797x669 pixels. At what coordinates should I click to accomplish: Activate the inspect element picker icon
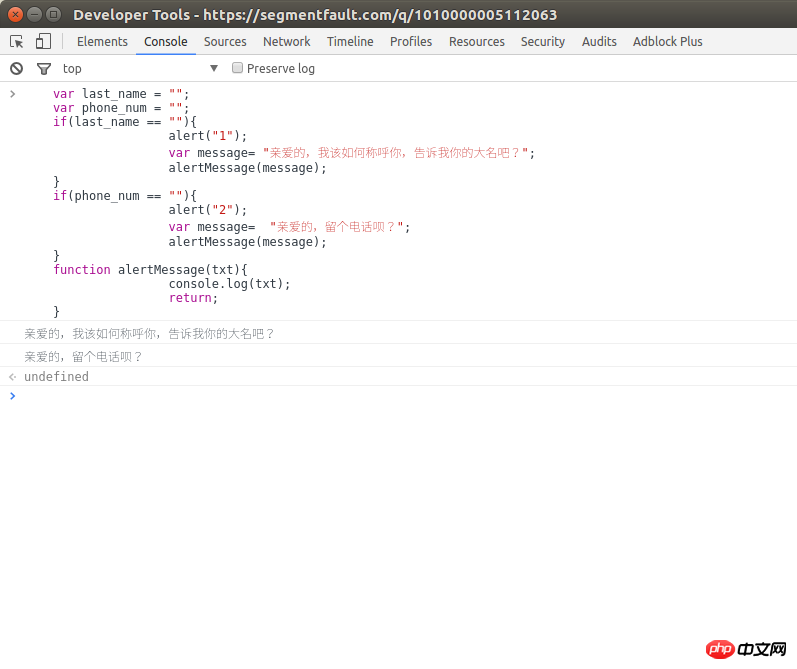[17, 41]
